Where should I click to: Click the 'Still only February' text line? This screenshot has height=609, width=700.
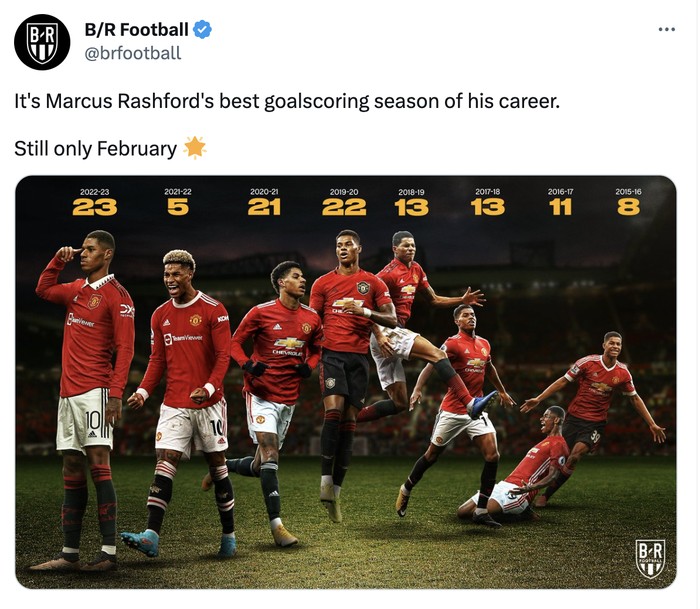(x=96, y=149)
